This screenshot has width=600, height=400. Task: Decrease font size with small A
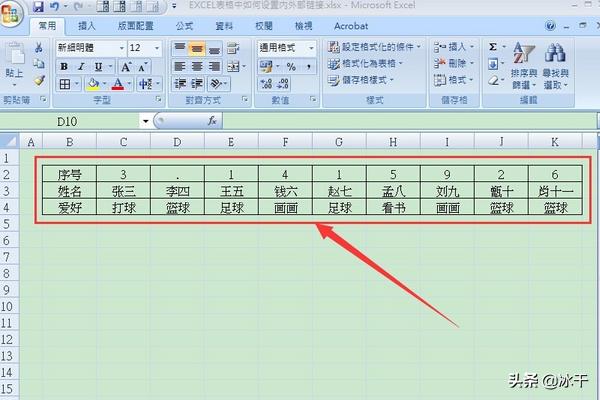143,67
